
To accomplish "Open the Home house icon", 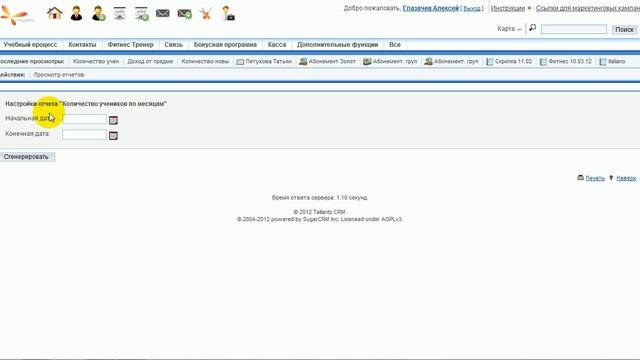I will point(55,13).
